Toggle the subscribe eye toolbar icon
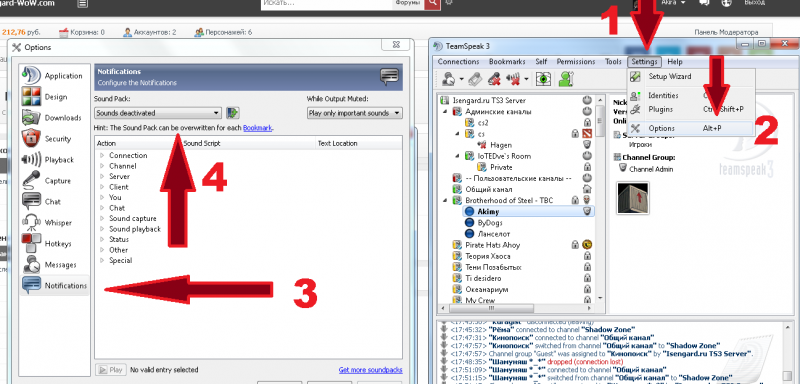The image size is (800, 384). (x=544, y=79)
